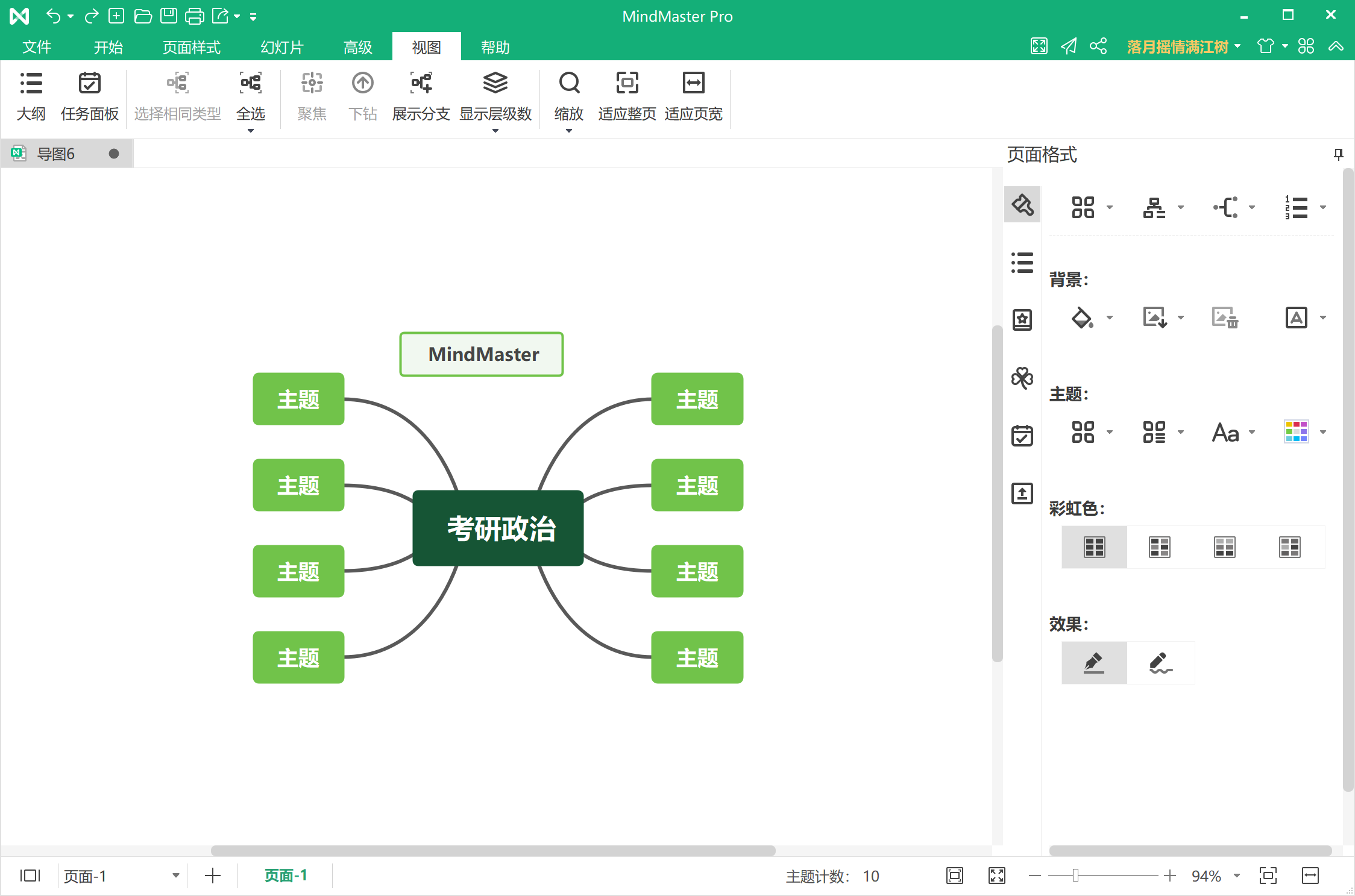
Task: Click the send/publish paper plane icon
Action: point(1069,46)
